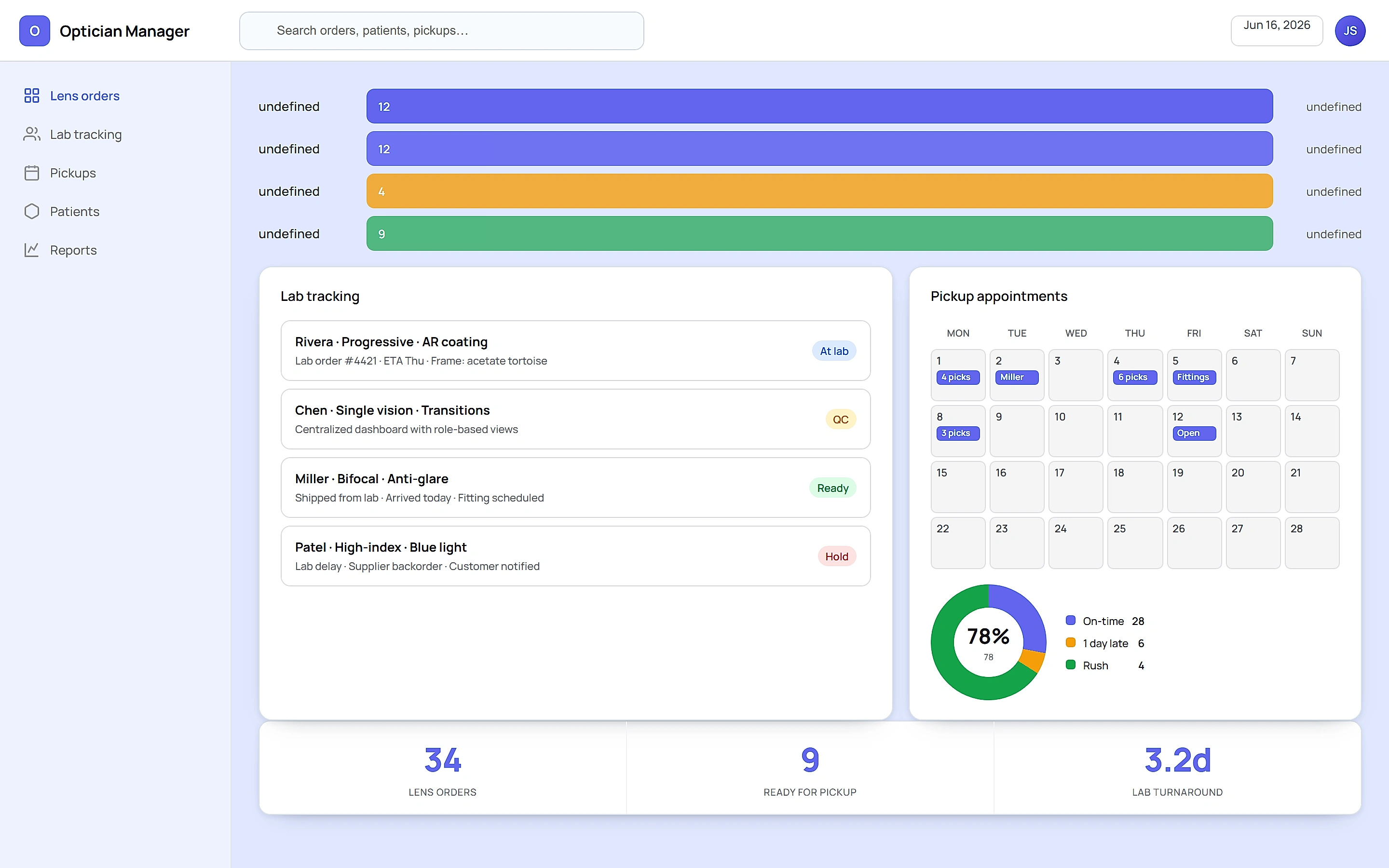Click the second blue bar showing 12
Viewport: 1389px width, 868px height.
819,149
